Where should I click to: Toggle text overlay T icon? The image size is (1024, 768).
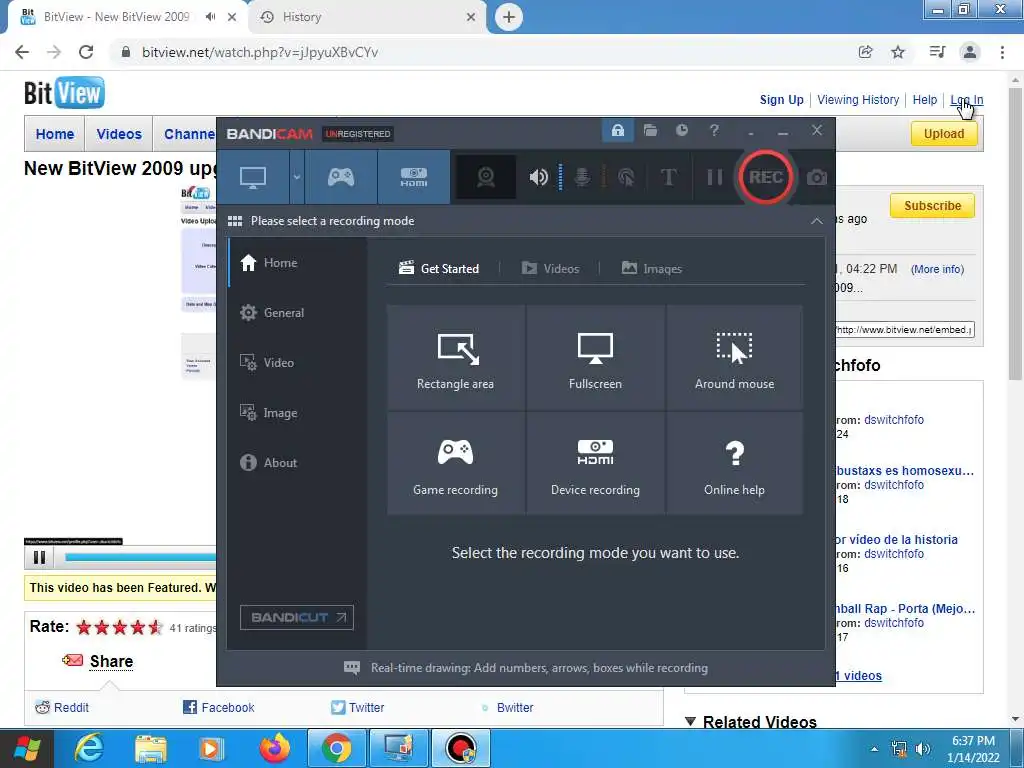(x=668, y=177)
